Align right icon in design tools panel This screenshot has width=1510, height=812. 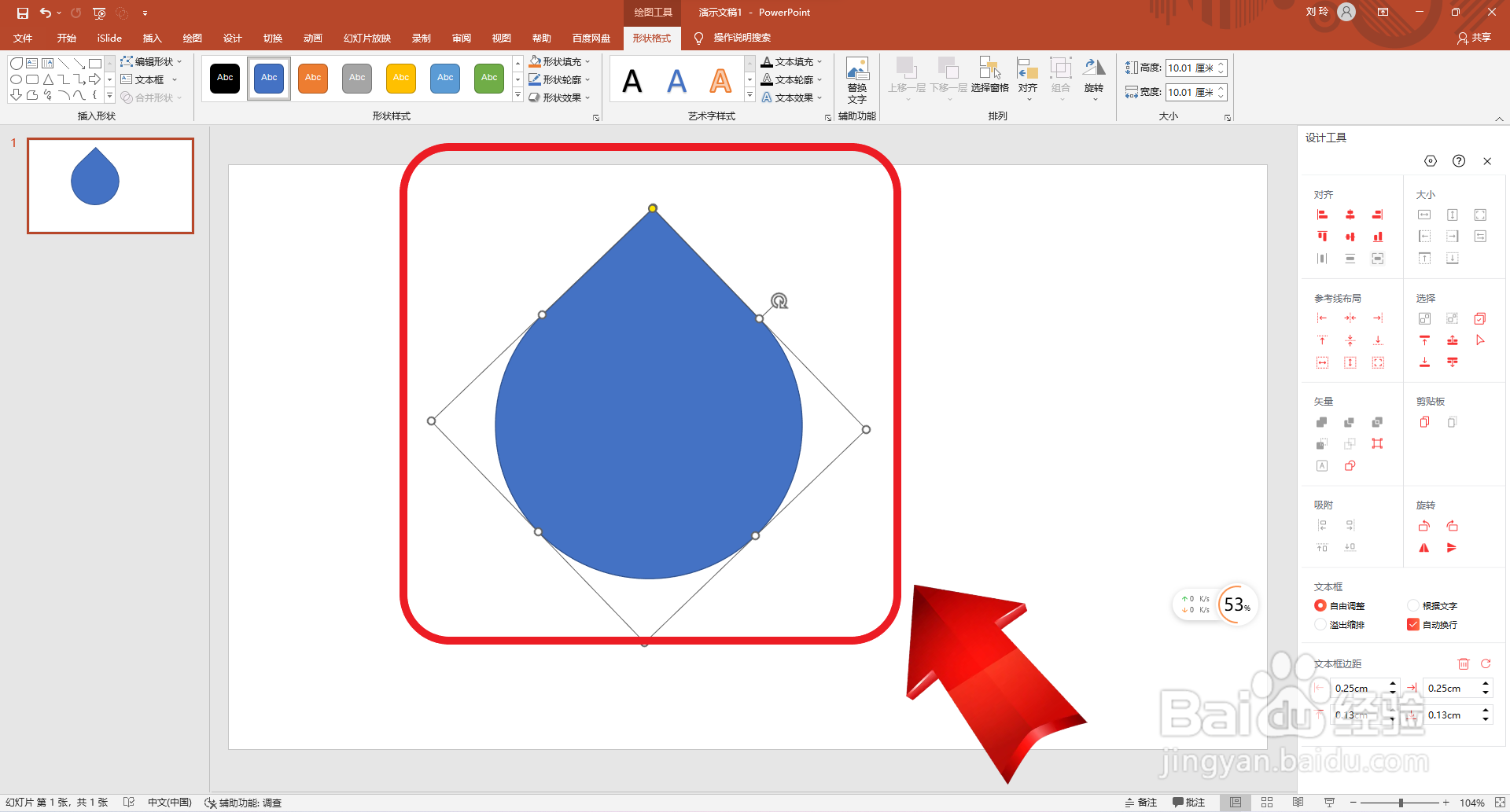pyautogui.click(x=1377, y=215)
